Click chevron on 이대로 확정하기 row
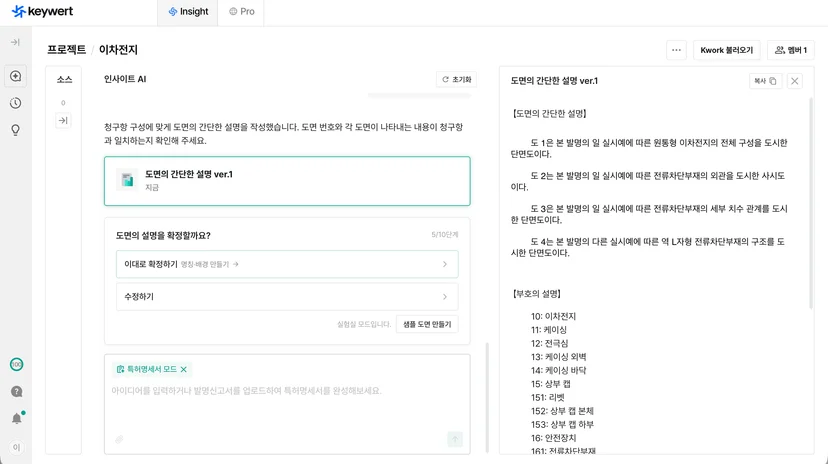Viewport: 828px width, 464px height. tap(445, 264)
